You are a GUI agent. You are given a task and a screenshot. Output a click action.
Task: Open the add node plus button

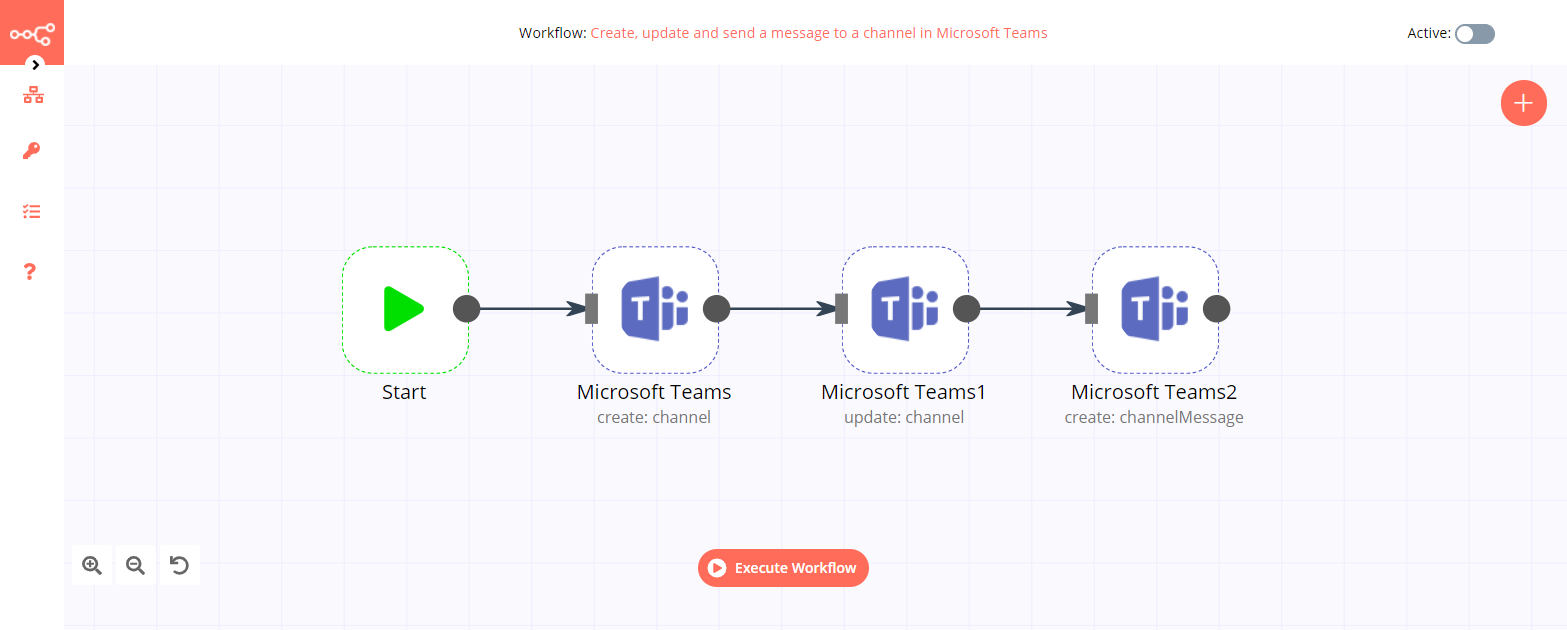click(1523, 103)
